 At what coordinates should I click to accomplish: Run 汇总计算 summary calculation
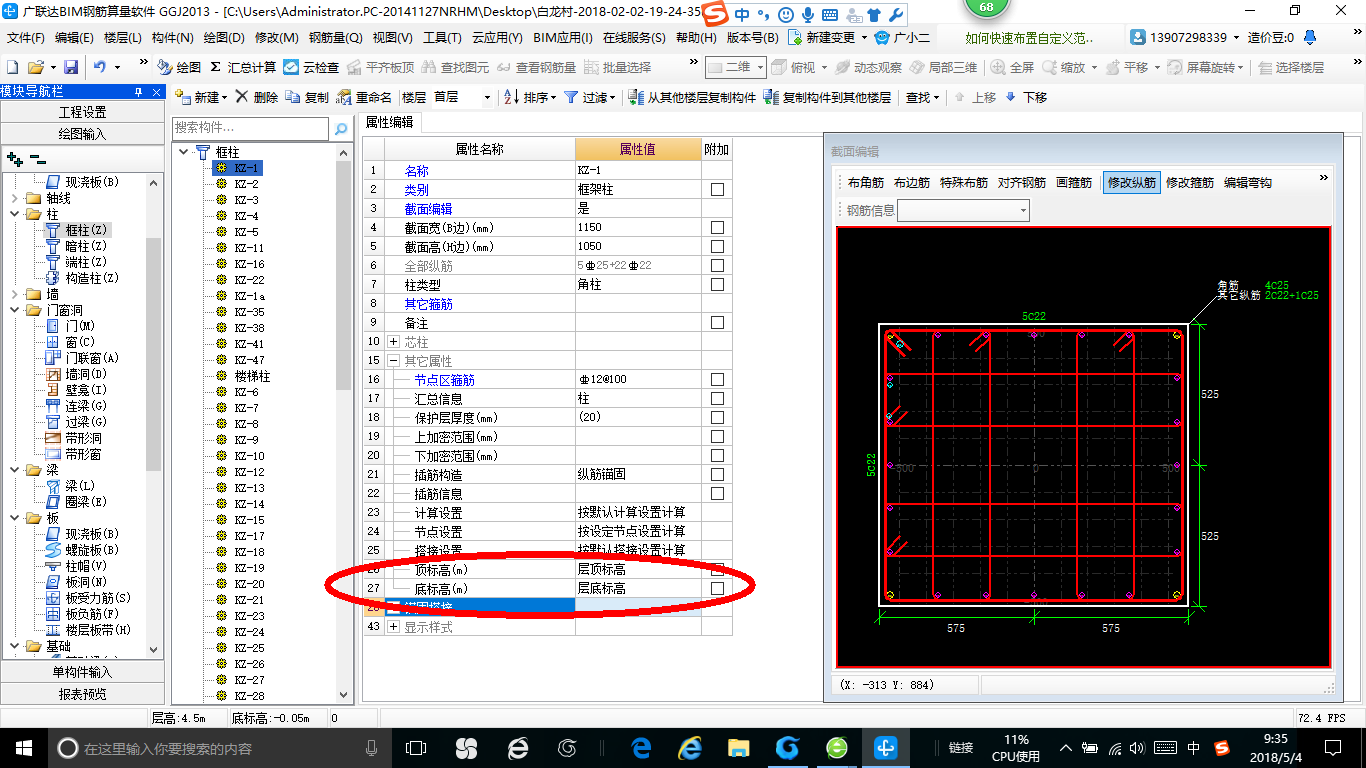point(243,67)
